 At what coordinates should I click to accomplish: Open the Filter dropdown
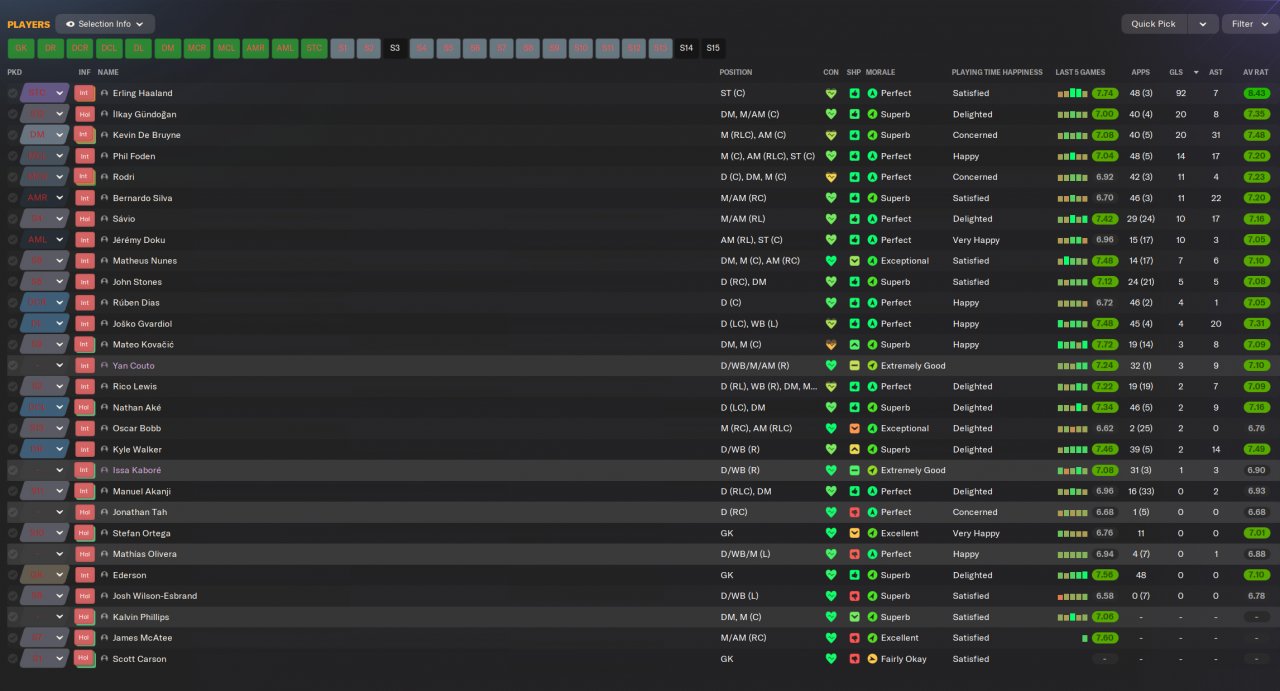click(1249, 24)
